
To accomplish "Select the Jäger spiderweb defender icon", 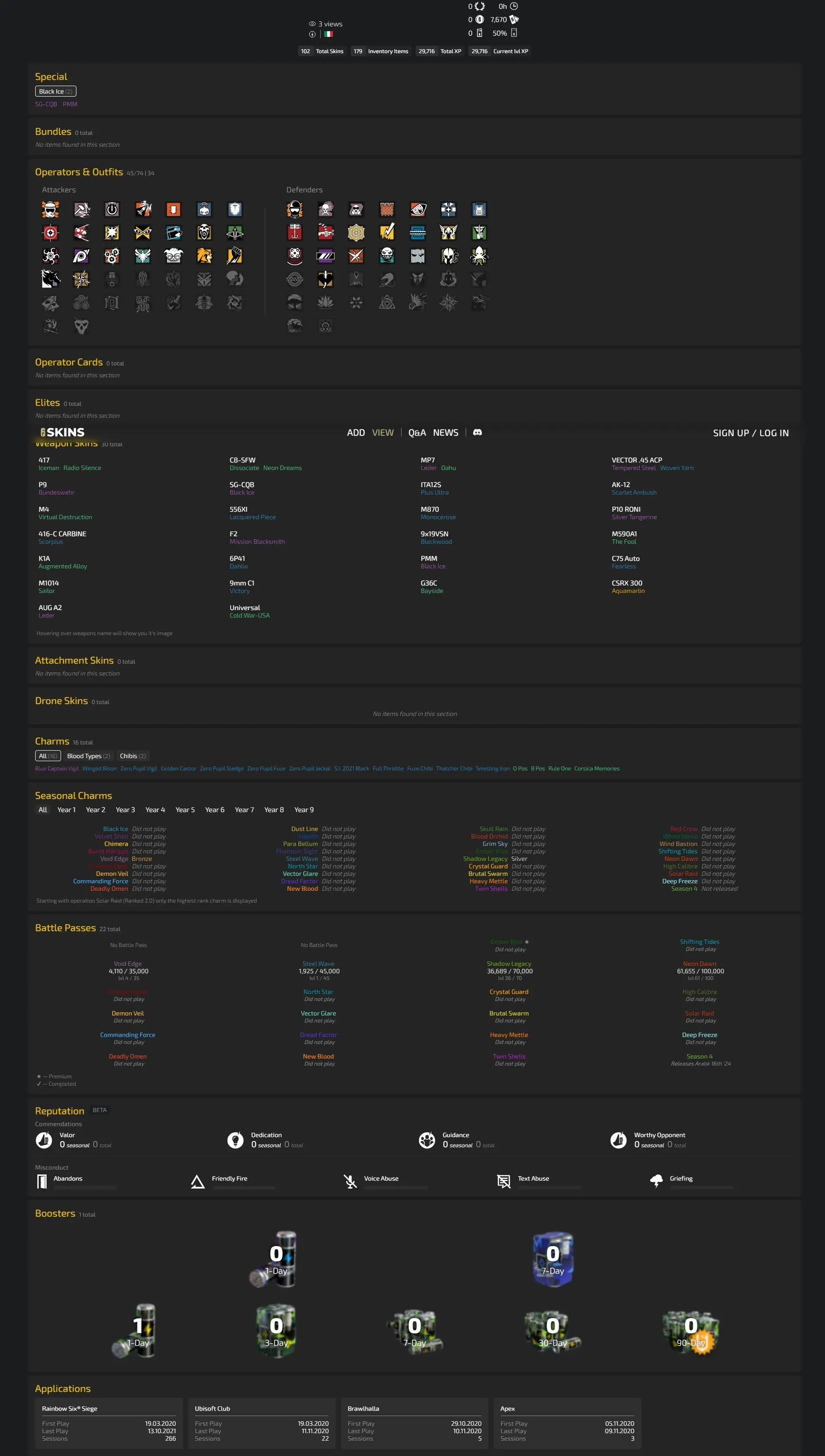I will (x=356, y=233).
